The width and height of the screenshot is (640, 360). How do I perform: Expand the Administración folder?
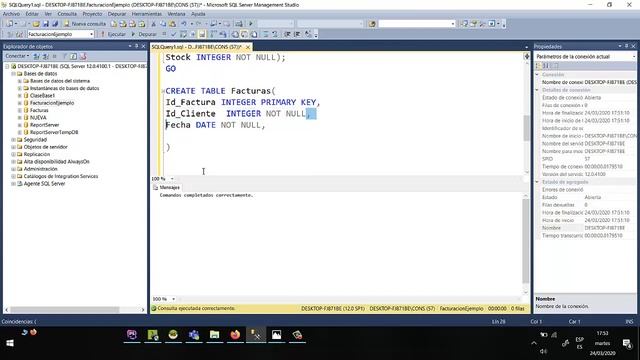click(13, 169)
